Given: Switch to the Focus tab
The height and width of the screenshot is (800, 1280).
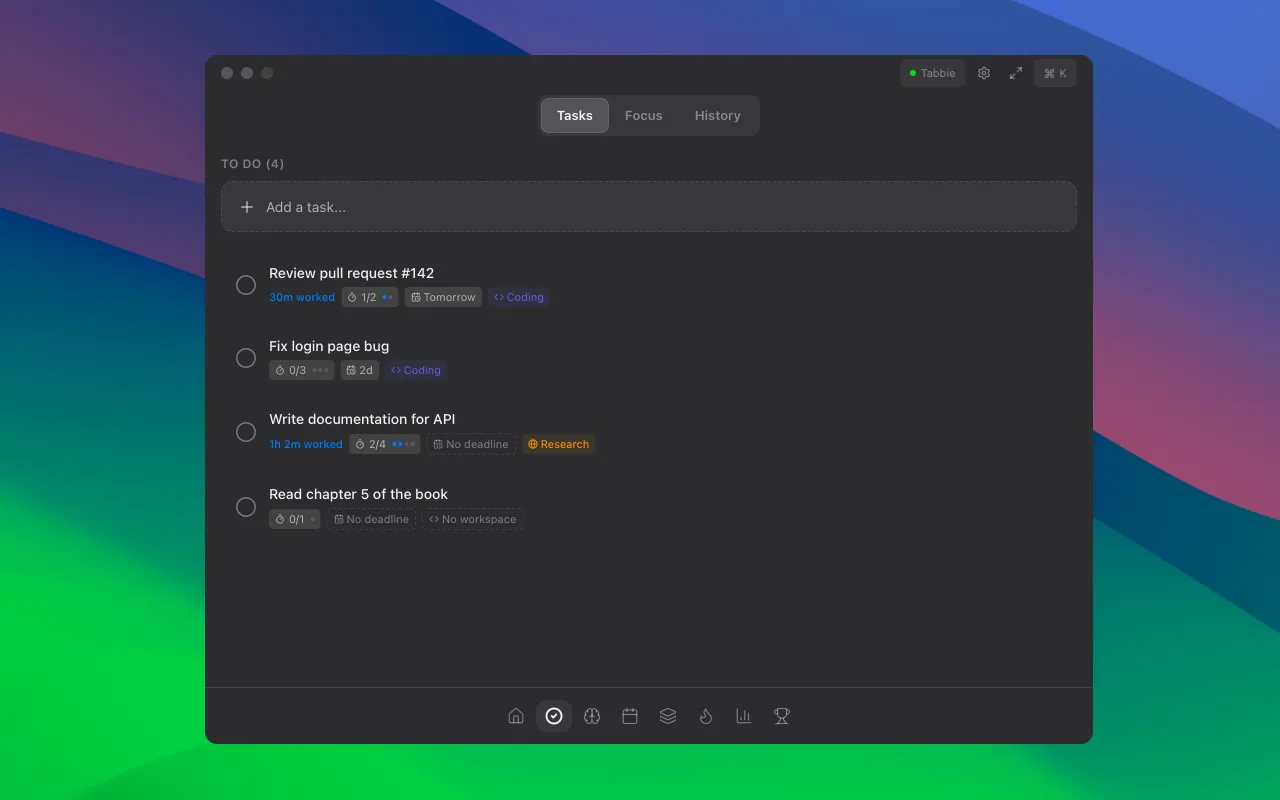Looking at the screenshot, I should [643, 115].
